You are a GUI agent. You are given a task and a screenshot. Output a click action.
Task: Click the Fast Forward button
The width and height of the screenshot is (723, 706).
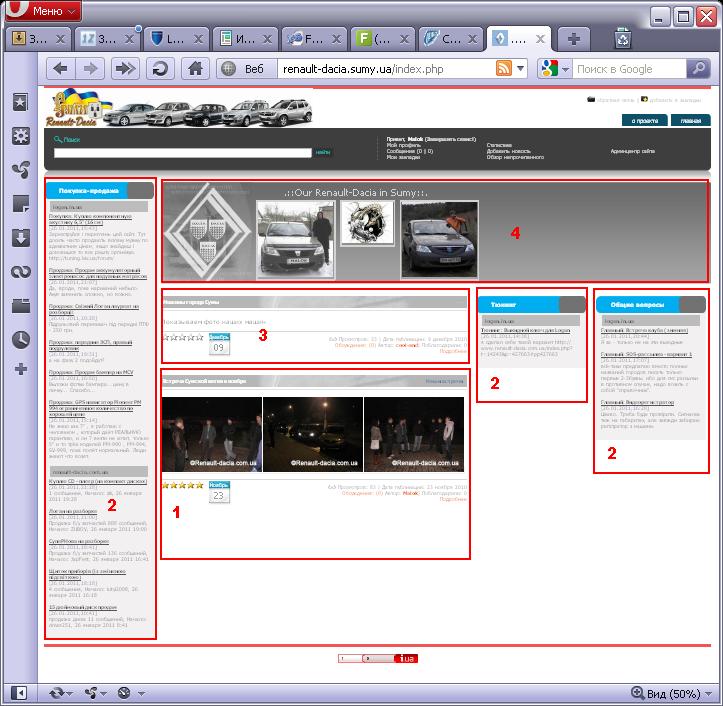pos(124,69)
